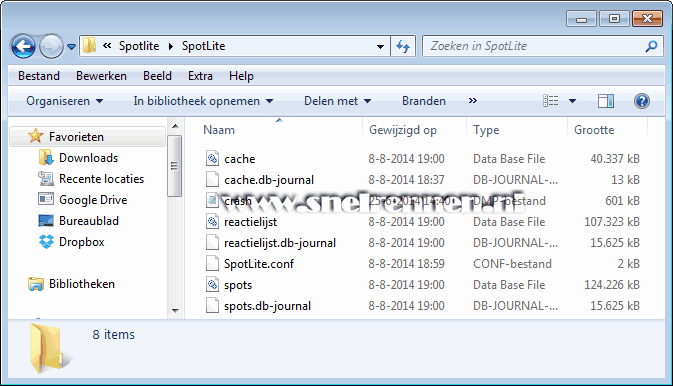Image resolution: width=673 pixels, height=386 pixels.
Task: Click the cache file database icon
Action: (x=212, y=158)
